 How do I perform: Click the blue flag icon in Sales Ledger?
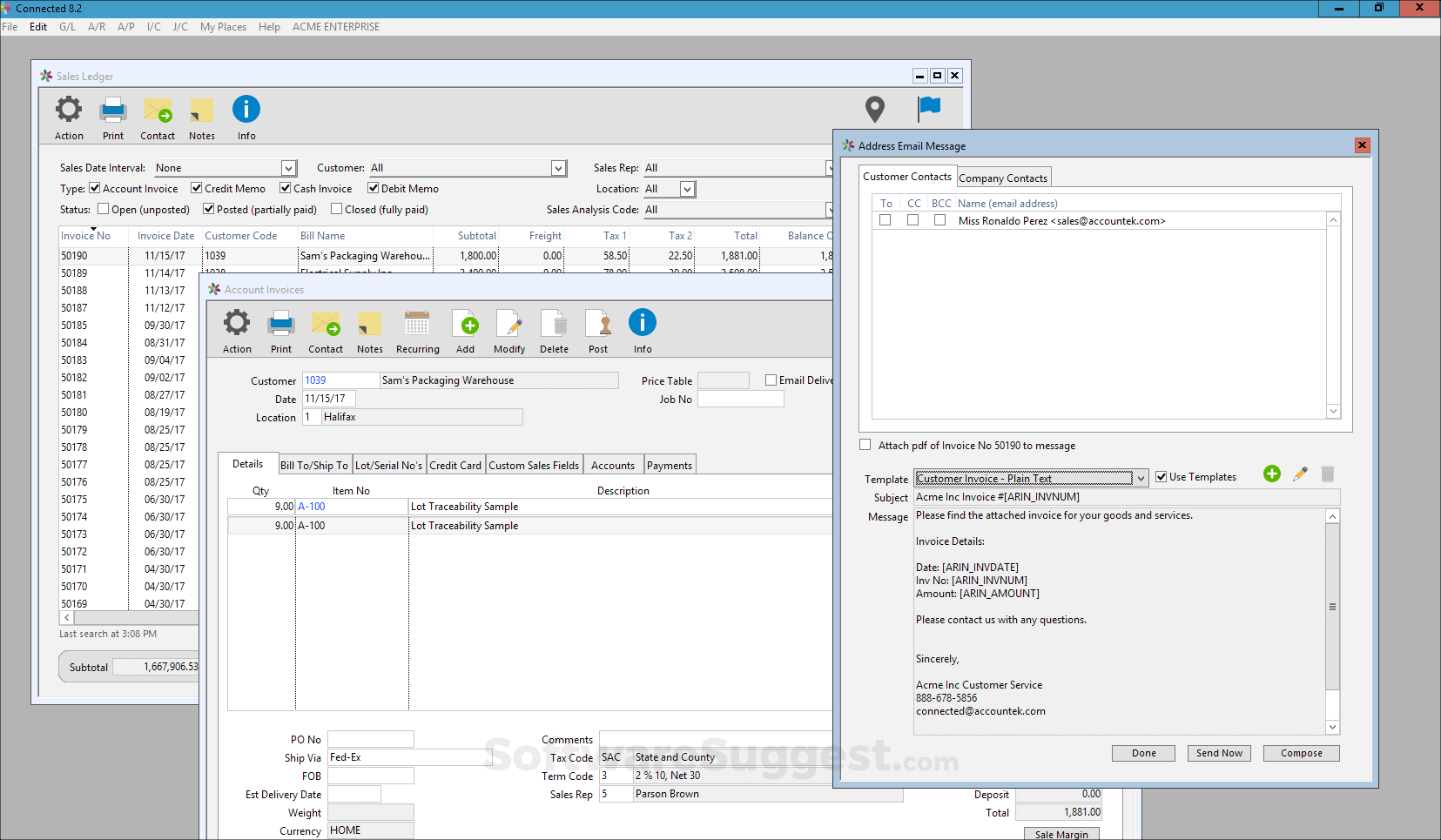point(929,108)
